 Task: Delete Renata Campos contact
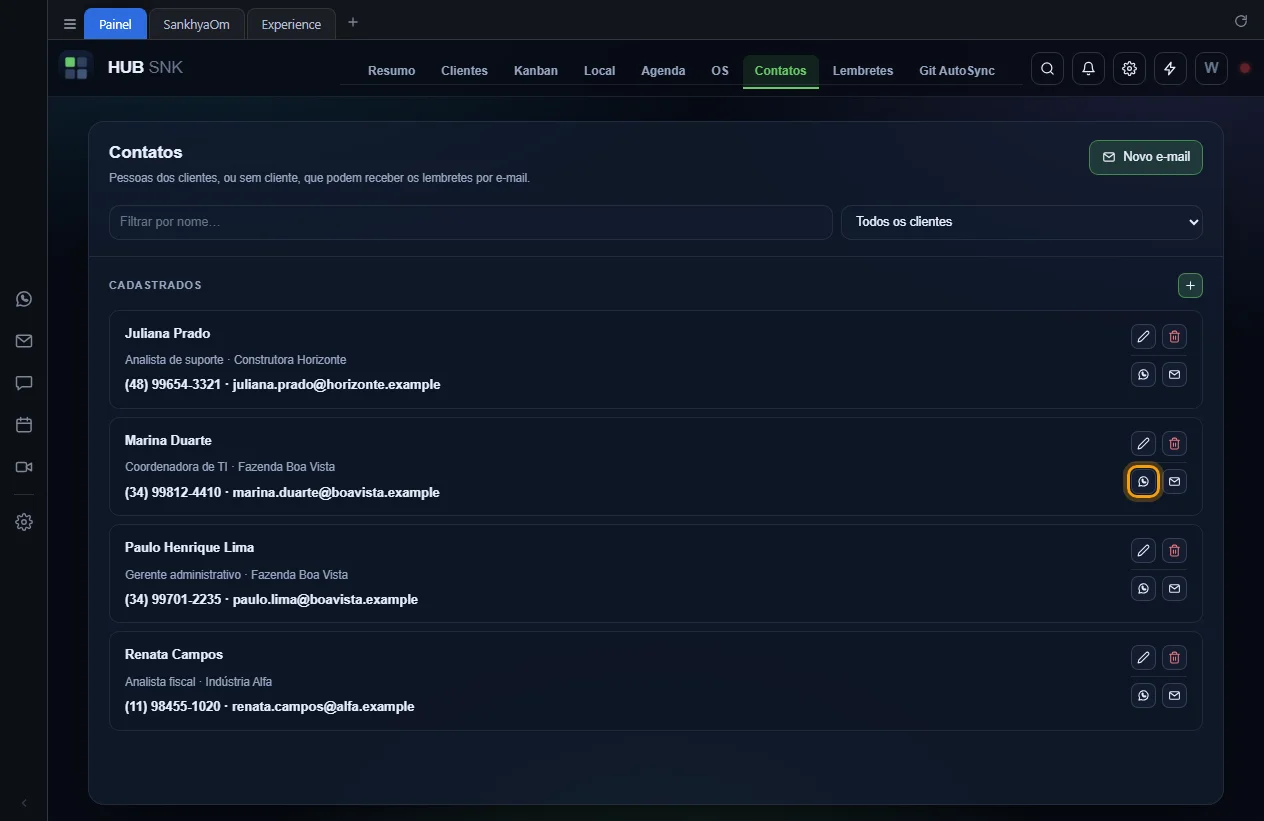pyautogui.click(x=1174, y=658)
